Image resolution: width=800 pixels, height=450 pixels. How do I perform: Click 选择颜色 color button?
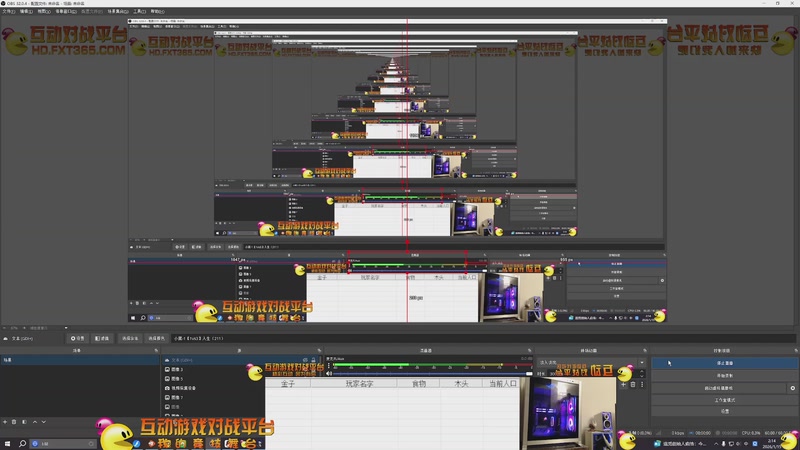point(157,338)
